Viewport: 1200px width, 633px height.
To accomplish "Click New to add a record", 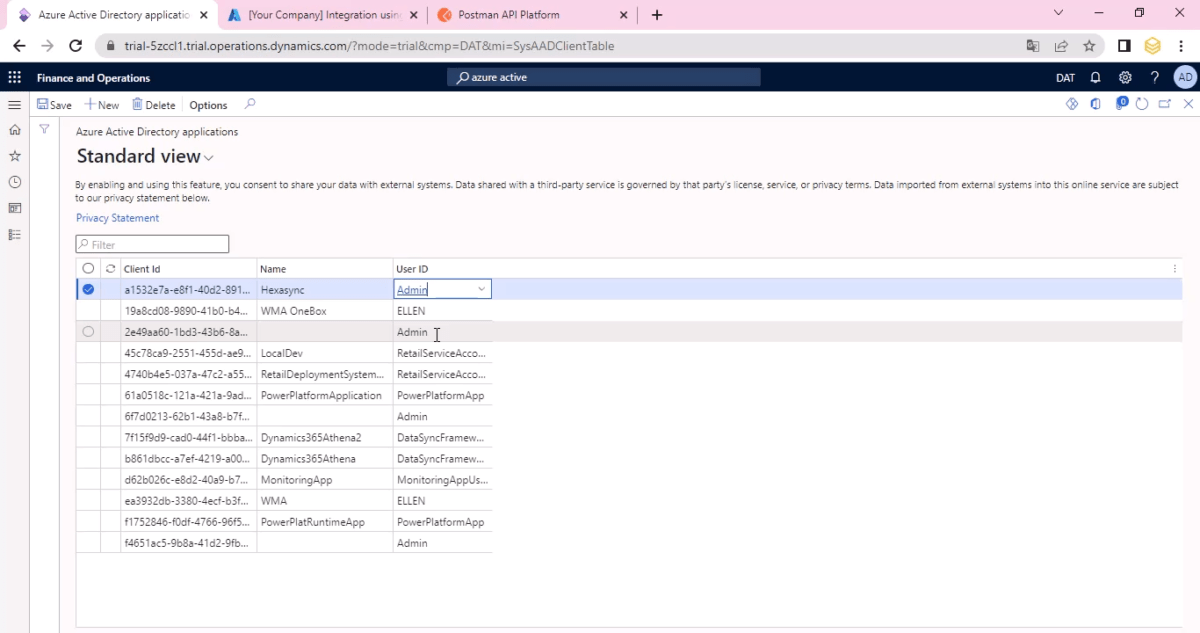I will [x=102, y=105].
